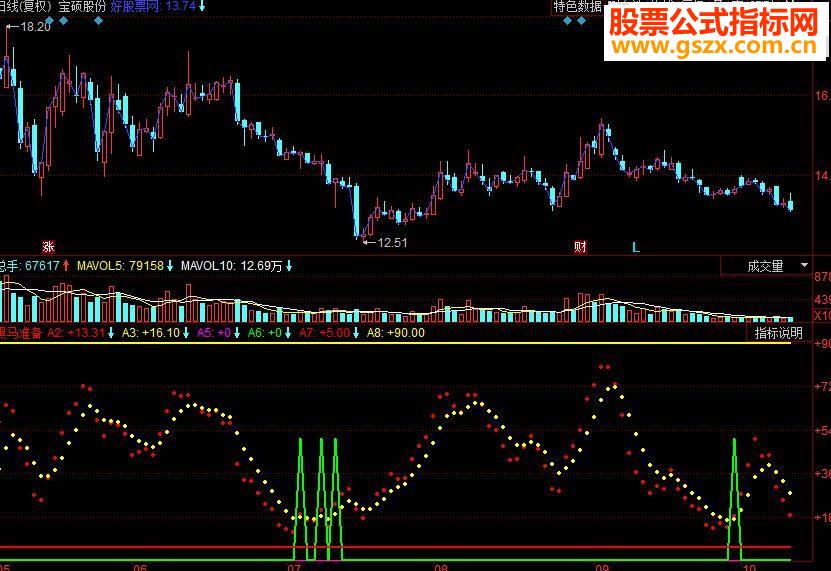Viewport: 831px width, 571px height.
Task: Click the 09 month label on date axis
Action: (602, 567)
